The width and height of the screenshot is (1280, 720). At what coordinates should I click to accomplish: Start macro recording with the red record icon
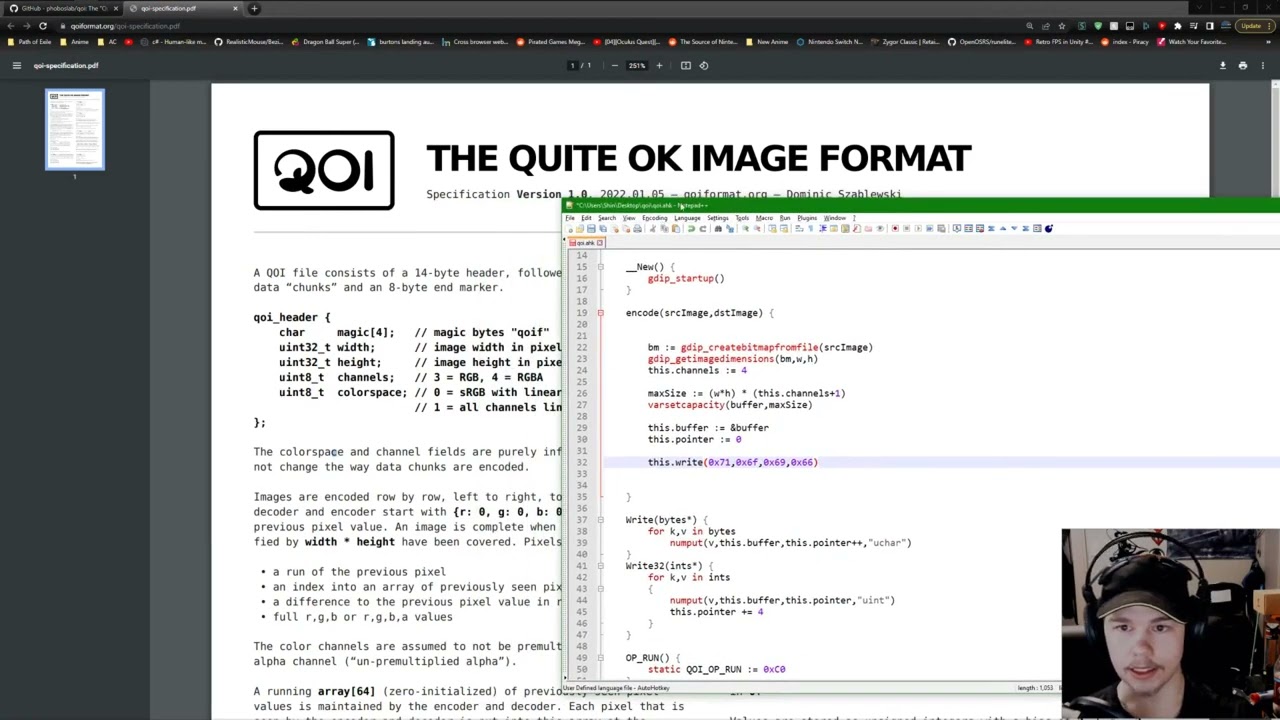tap(895, 228)
